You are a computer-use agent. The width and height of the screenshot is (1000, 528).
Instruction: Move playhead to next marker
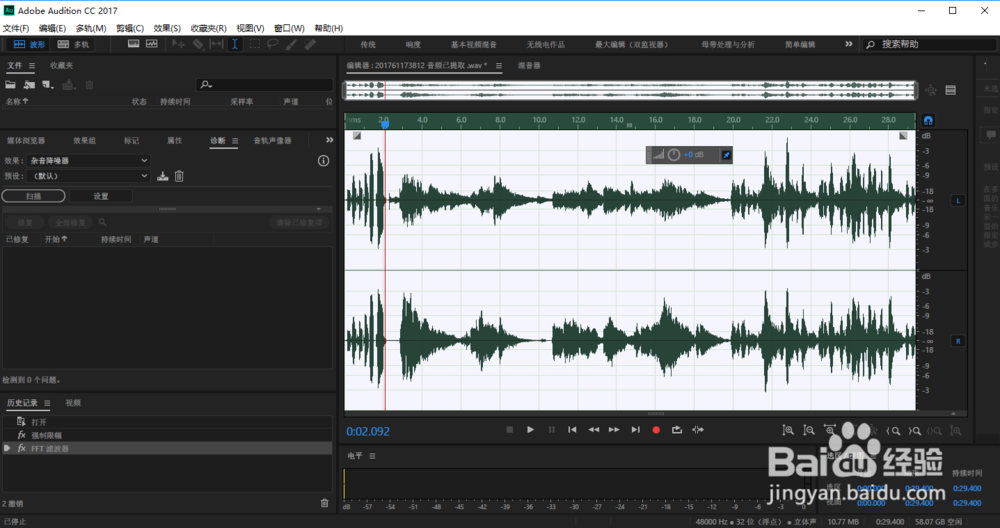(635, 430)
